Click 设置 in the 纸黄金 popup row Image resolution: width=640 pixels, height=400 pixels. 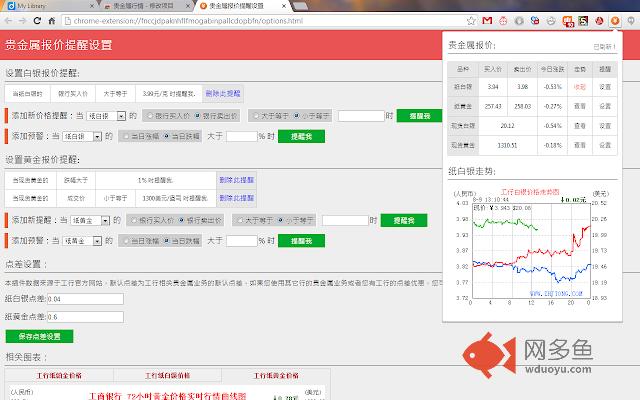tap(605, 106)
